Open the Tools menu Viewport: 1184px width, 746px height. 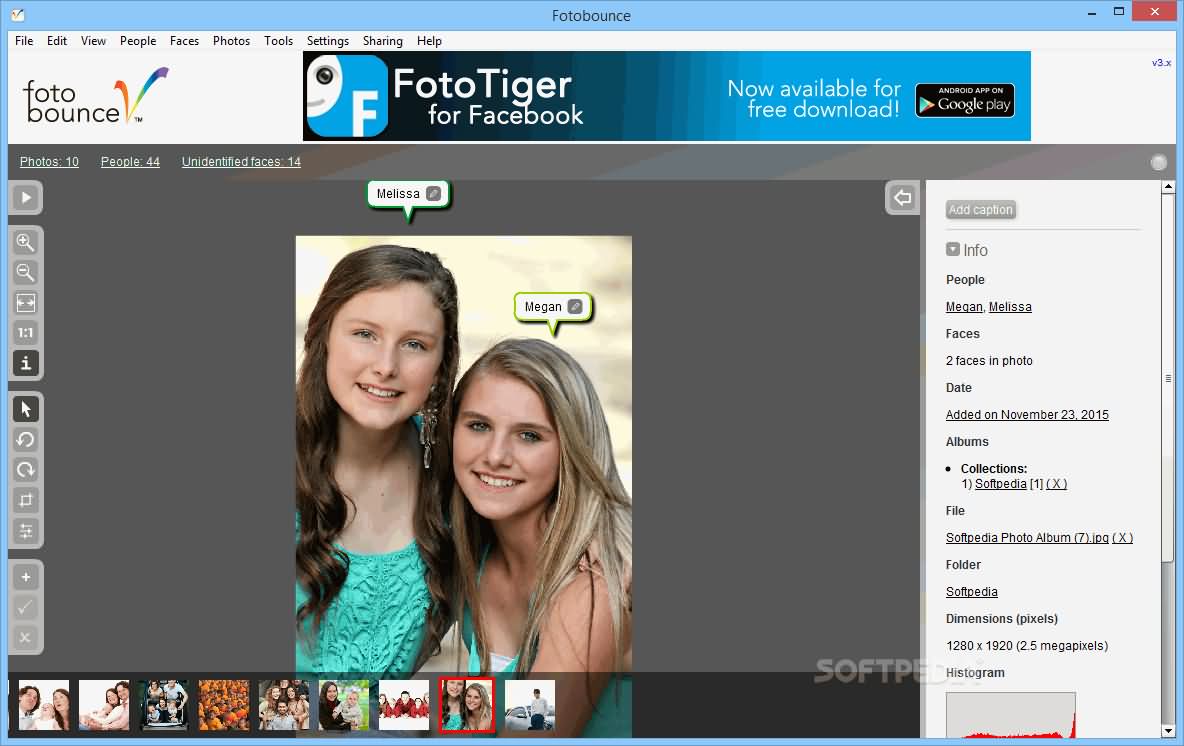tap(278, 41)
